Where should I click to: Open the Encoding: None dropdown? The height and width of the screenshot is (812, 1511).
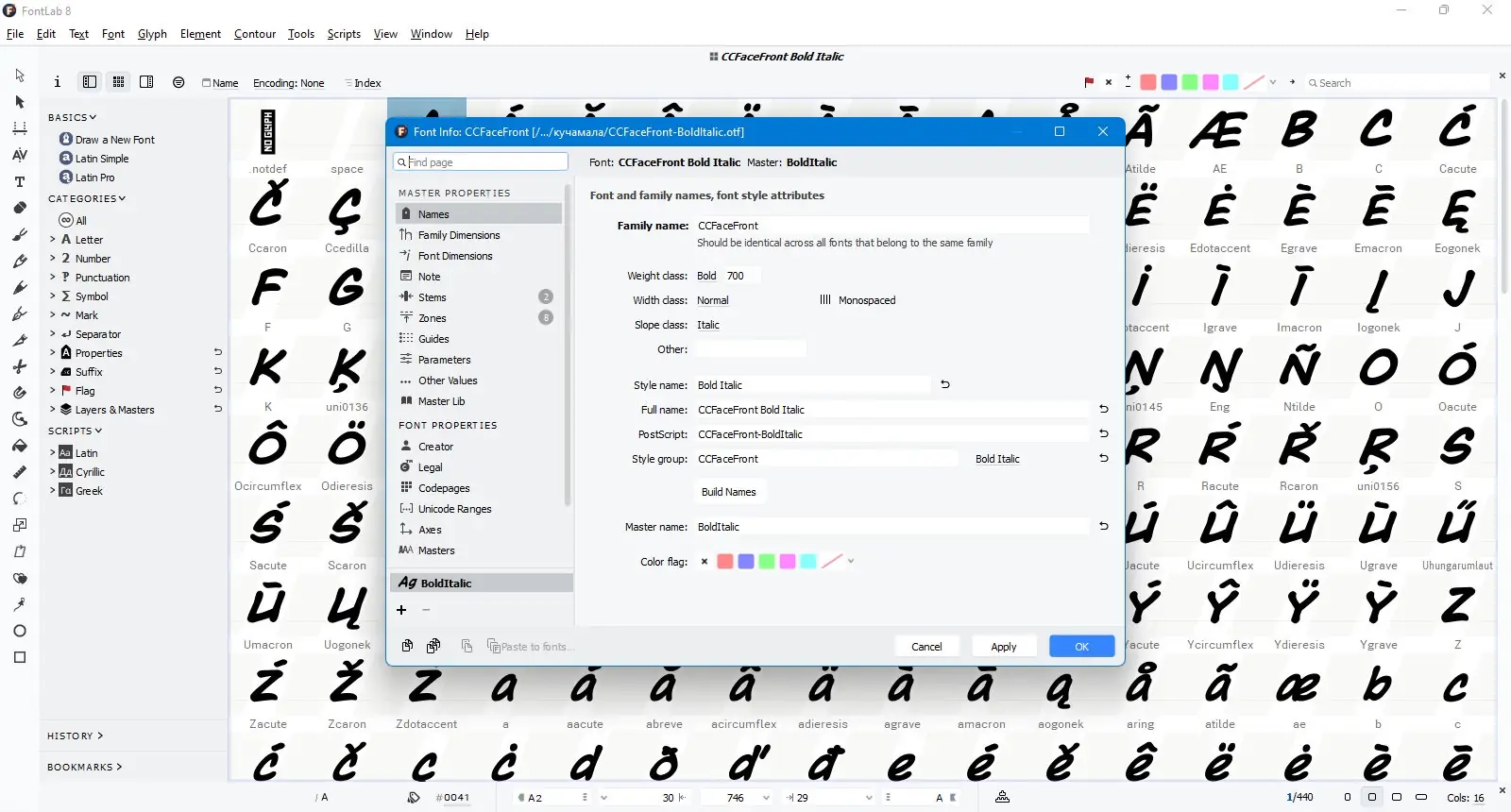click(288, 83)
